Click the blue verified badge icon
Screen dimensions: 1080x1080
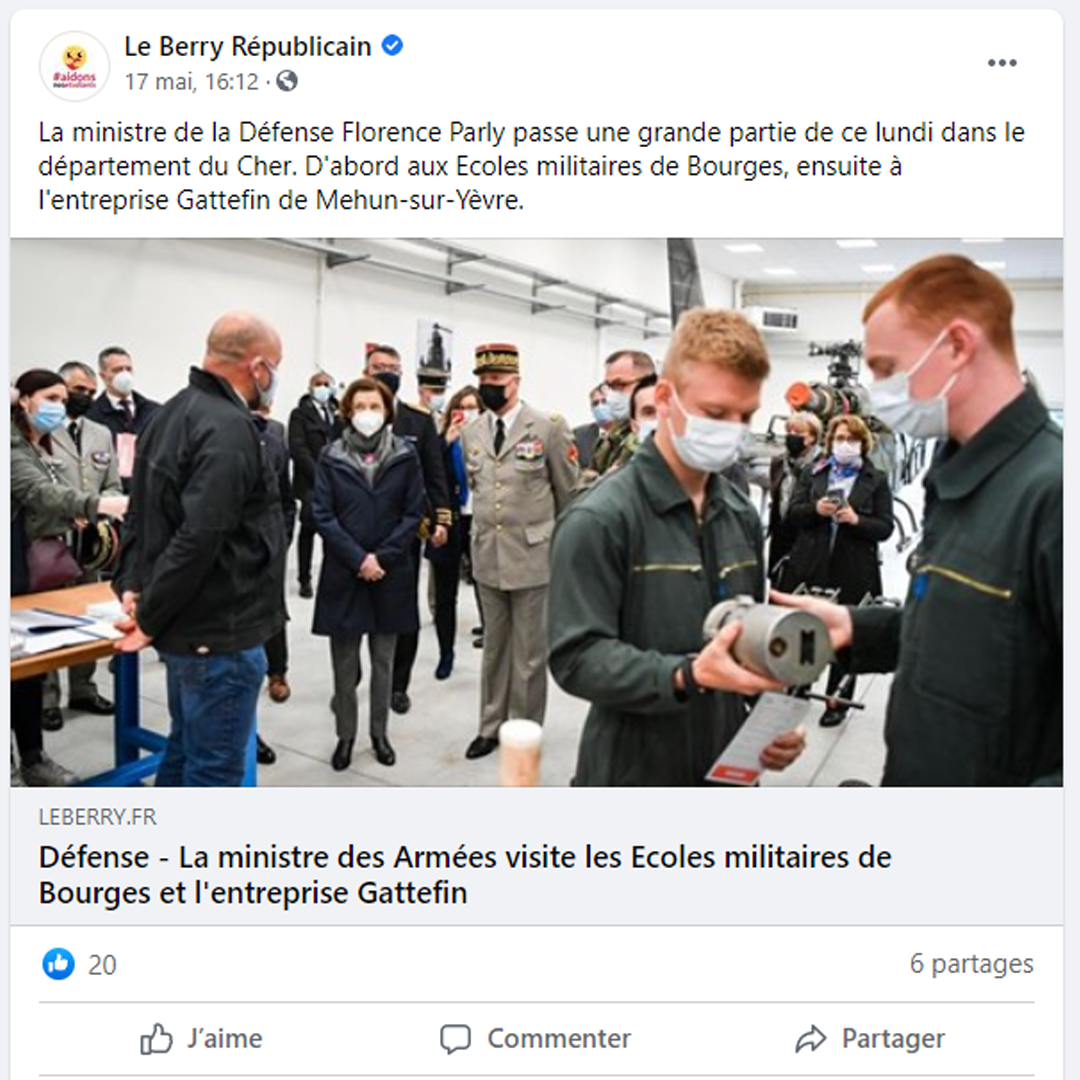click(x=392, y=46)
